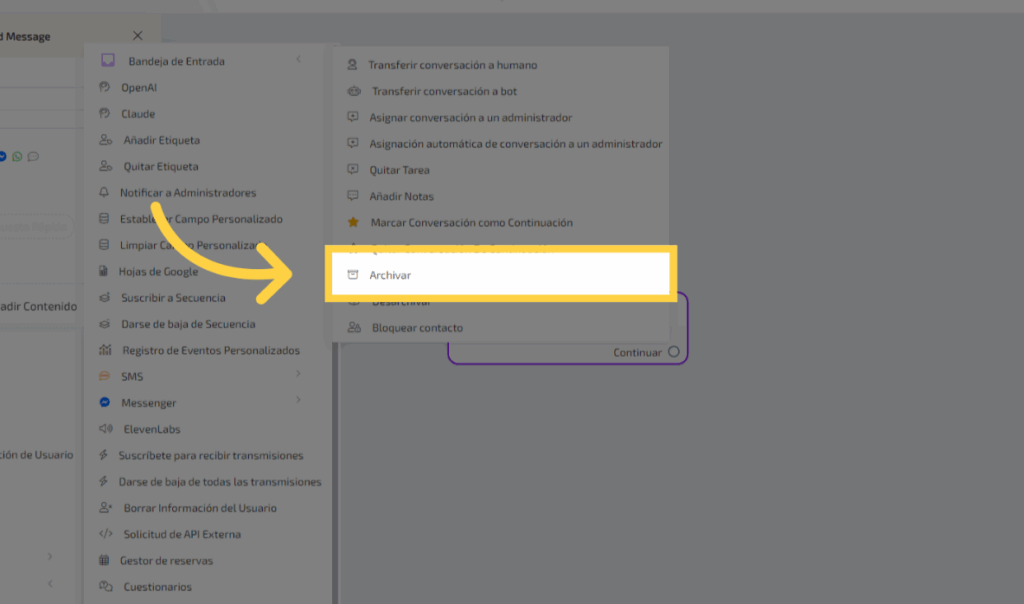Expand the SMS submenu arrow
Image resolution: width=1024 pixels, height=604 pixels.
(x=298, y=375)
